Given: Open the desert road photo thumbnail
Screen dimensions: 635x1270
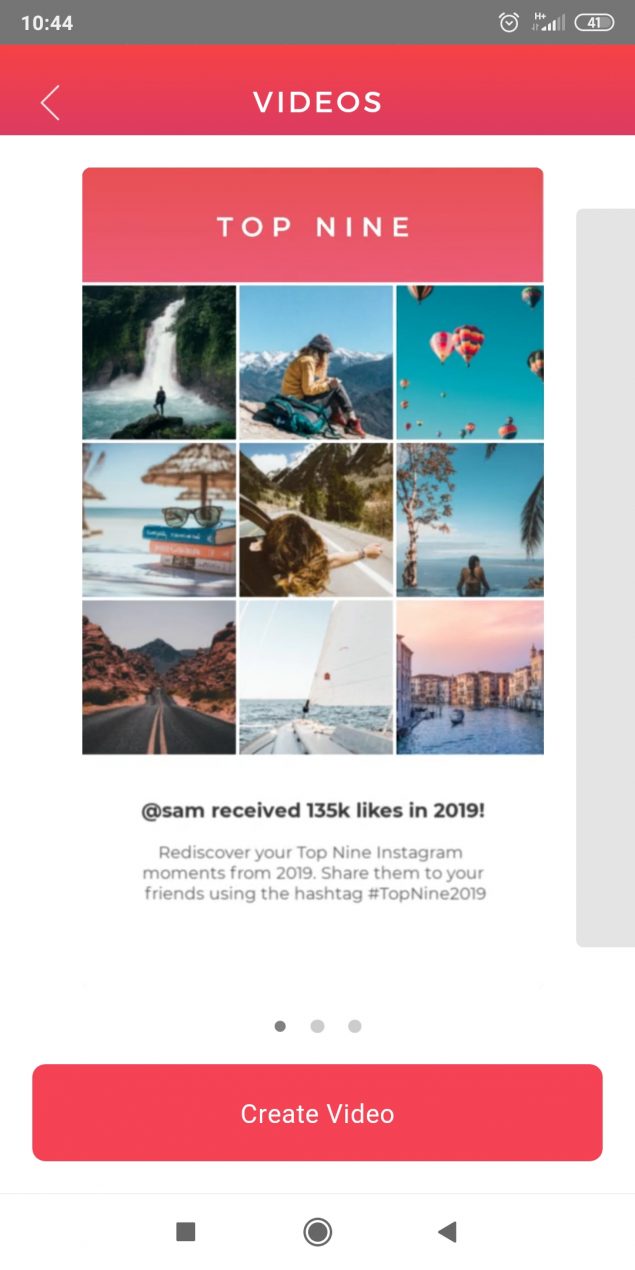Looking at the screenshot, I should point(159,677).
